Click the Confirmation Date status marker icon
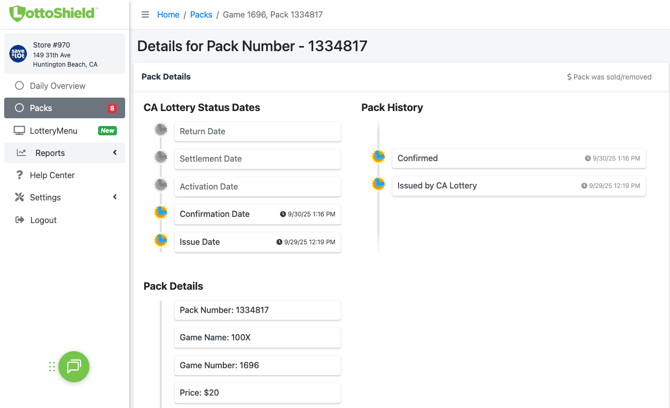 (161, 213)
